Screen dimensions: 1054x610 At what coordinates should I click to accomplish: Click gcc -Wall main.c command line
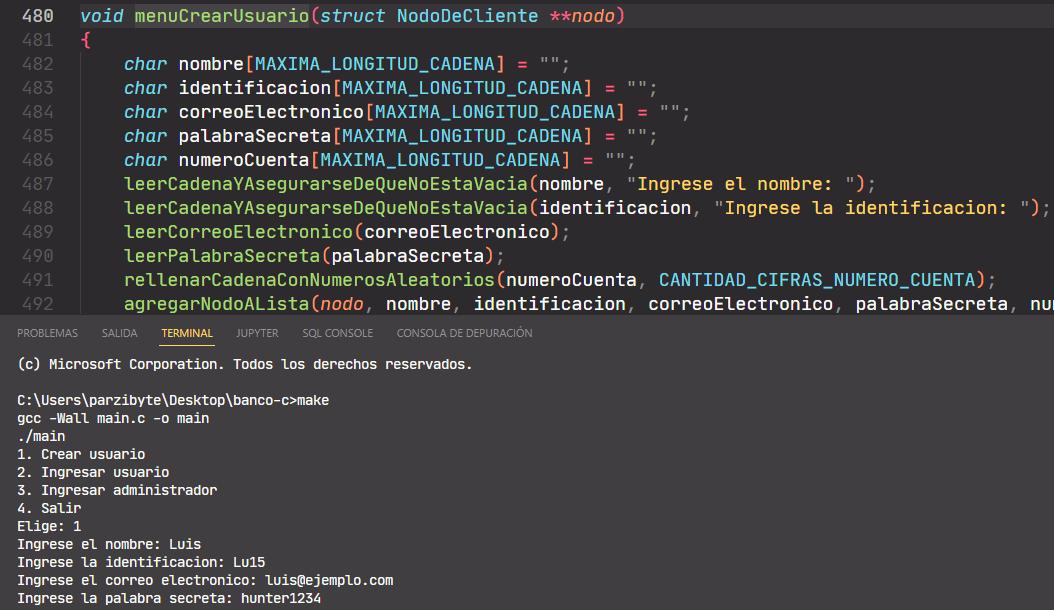pos(113,418)
